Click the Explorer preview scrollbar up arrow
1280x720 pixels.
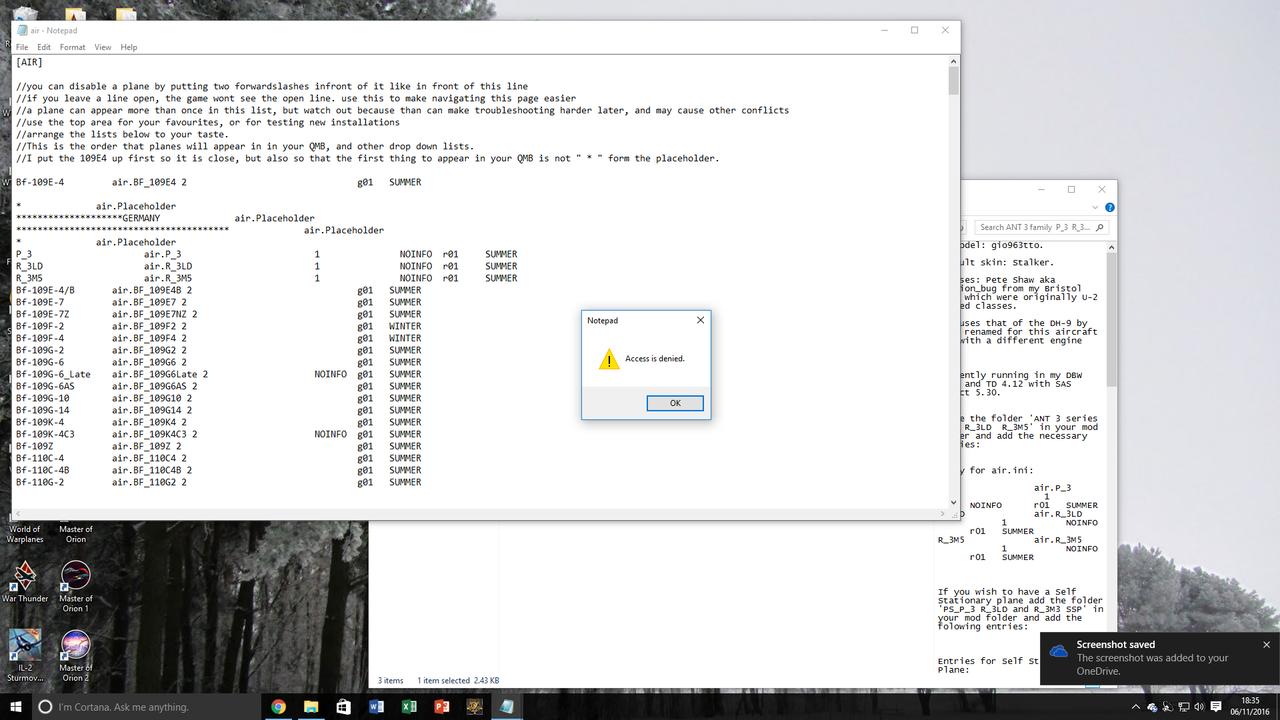coord(1110,248)
